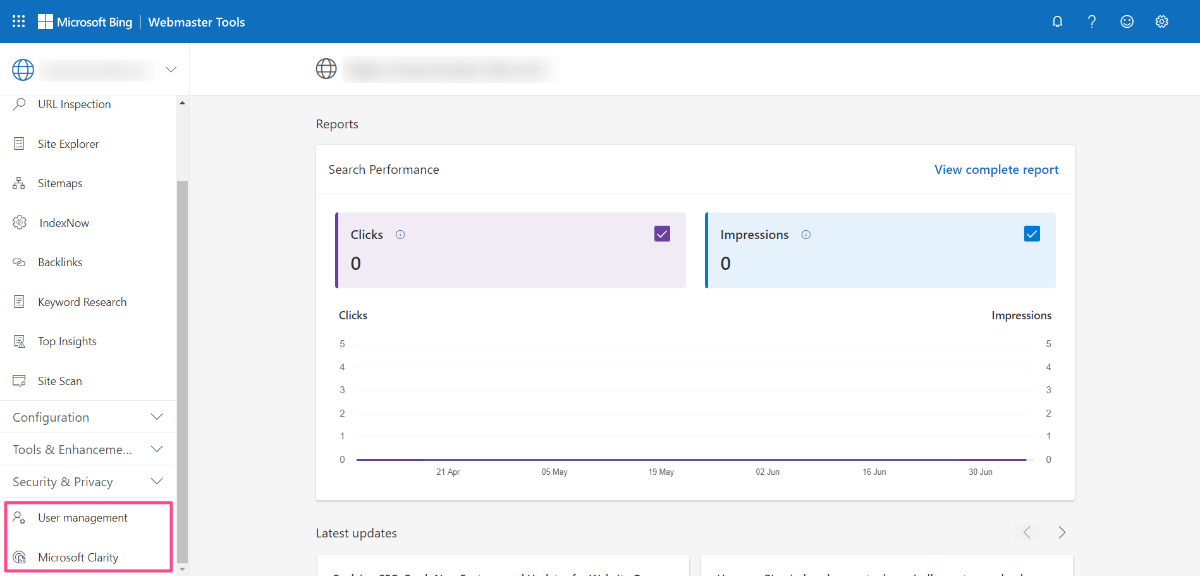The image size is (1200, 576).
Task: Click the sidebar scroll up arrow
Action: pyautogui.click(x=182, y=103)
